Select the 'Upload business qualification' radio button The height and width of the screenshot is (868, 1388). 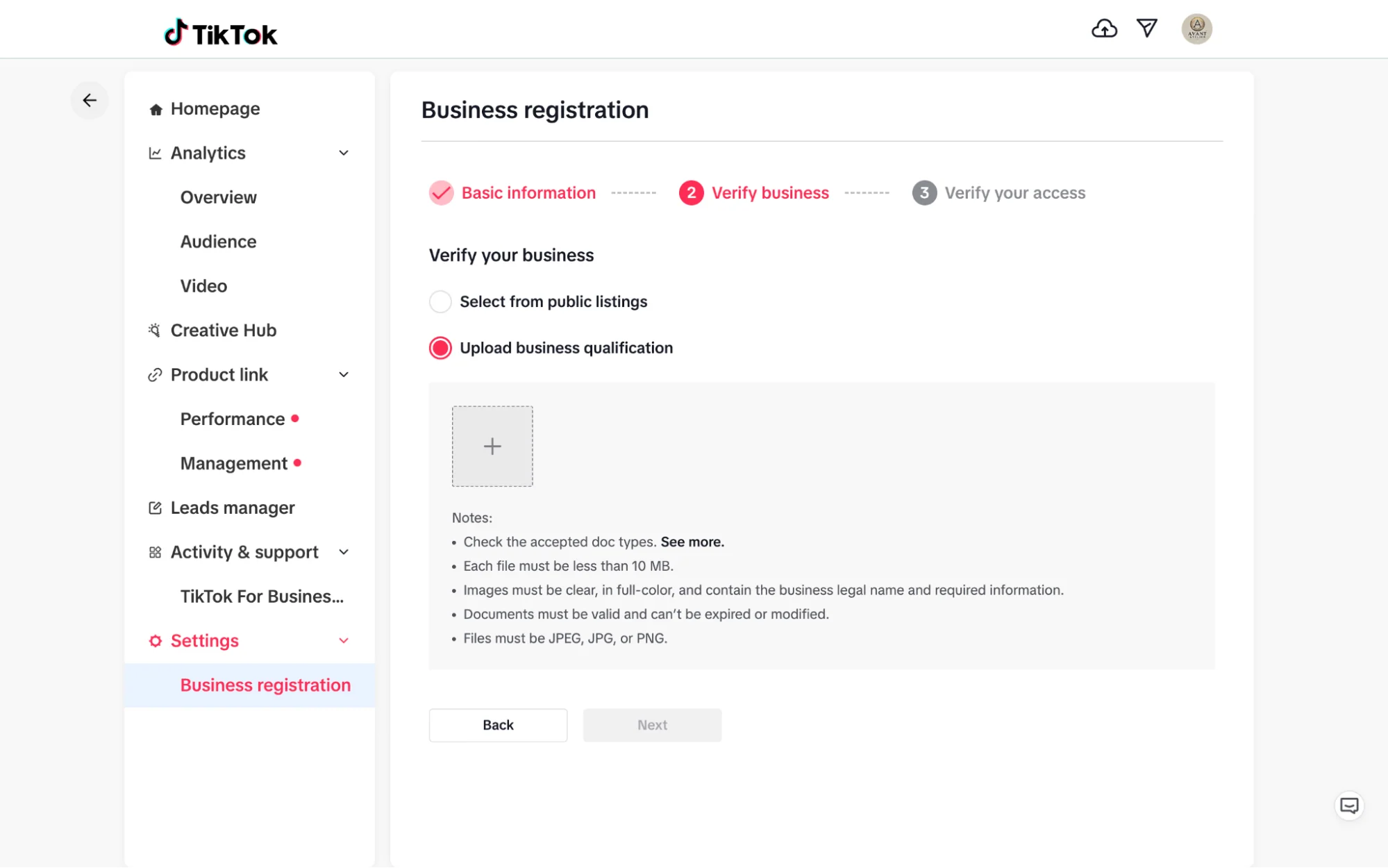[440, 348]
